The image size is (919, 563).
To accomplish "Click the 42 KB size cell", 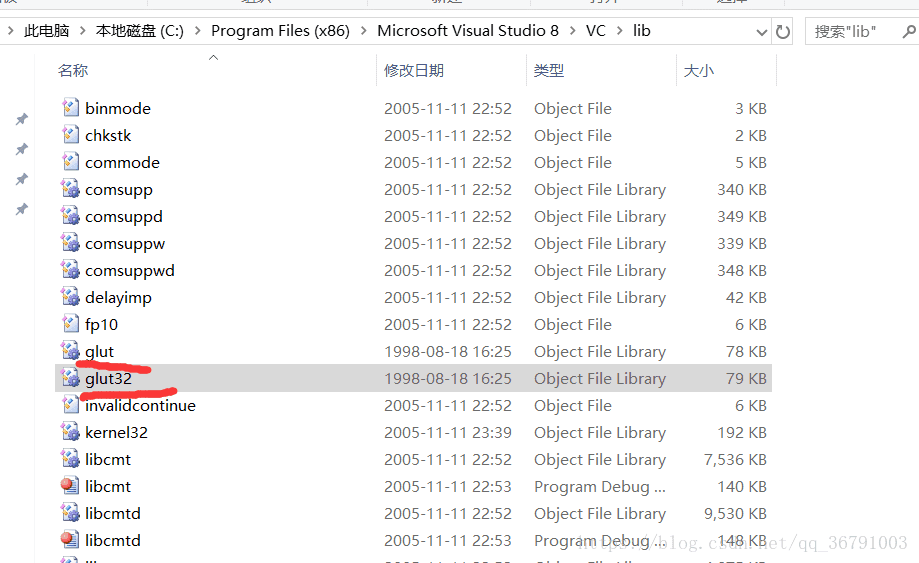I will [746, 298].
